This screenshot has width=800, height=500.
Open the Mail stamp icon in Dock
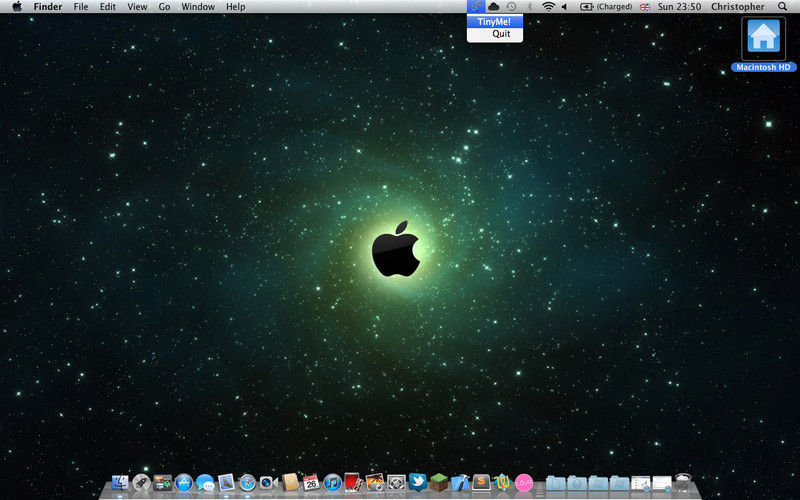226,482
